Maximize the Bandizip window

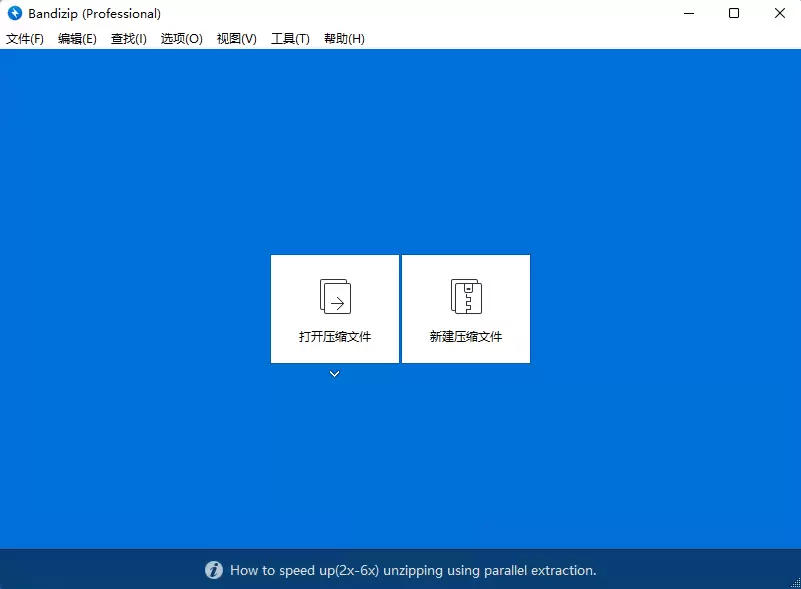734,13
